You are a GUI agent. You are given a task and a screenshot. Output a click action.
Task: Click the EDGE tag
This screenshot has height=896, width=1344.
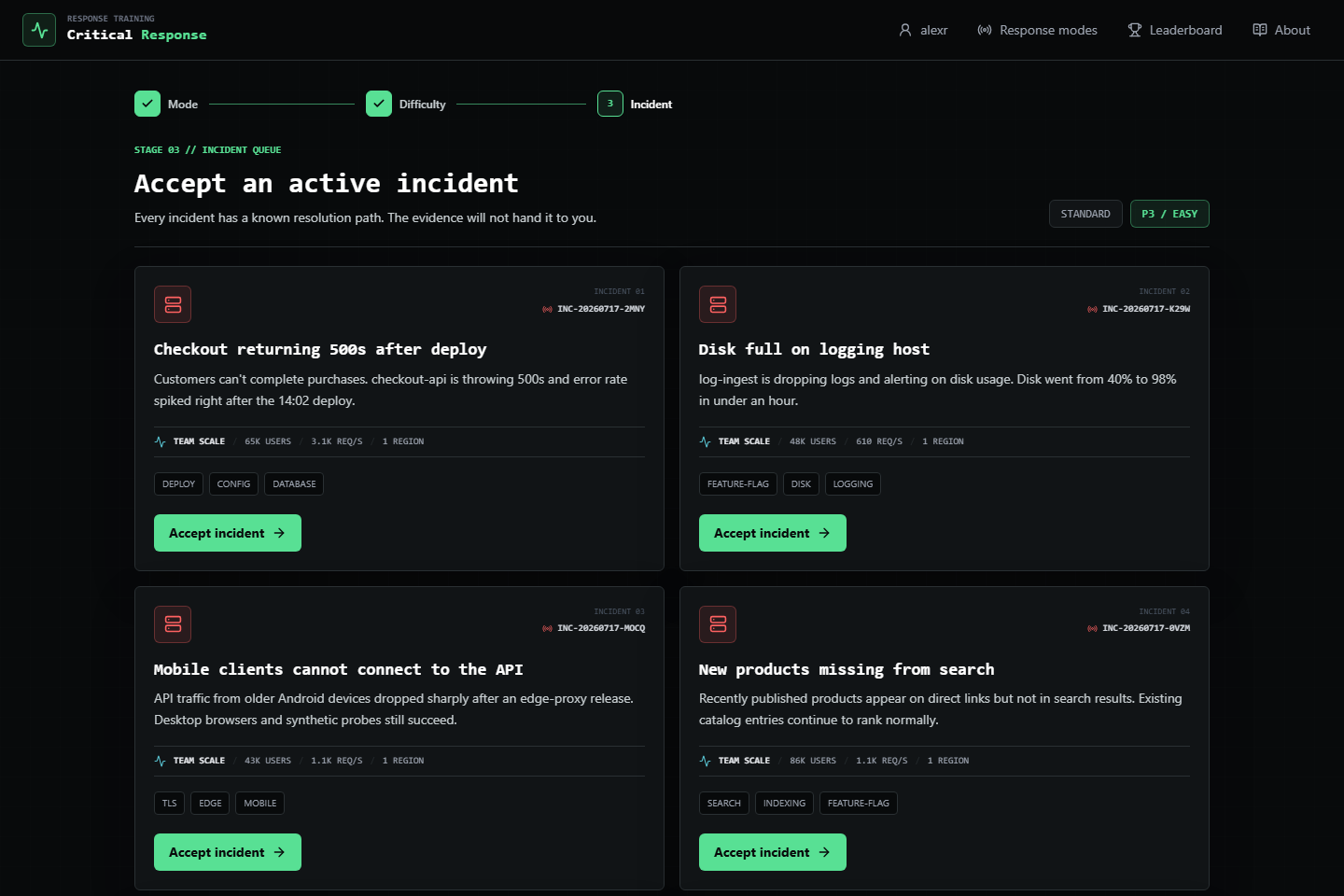[210, 804]
